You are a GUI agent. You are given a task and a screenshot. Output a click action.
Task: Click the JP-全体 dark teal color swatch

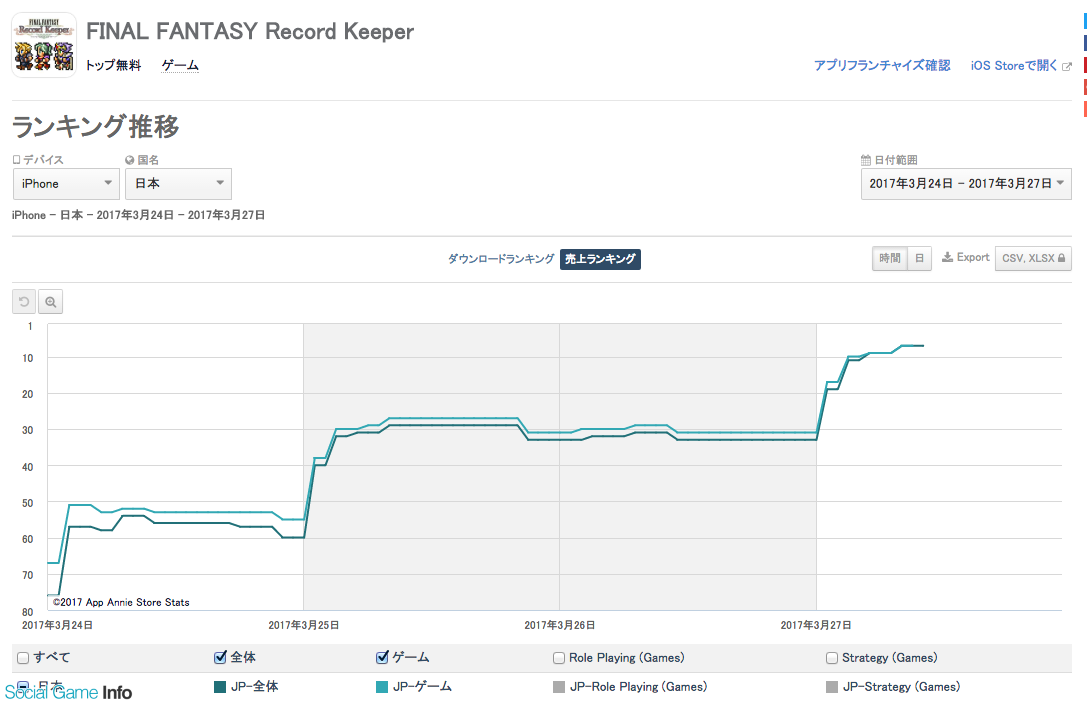(x=220, y=687)
